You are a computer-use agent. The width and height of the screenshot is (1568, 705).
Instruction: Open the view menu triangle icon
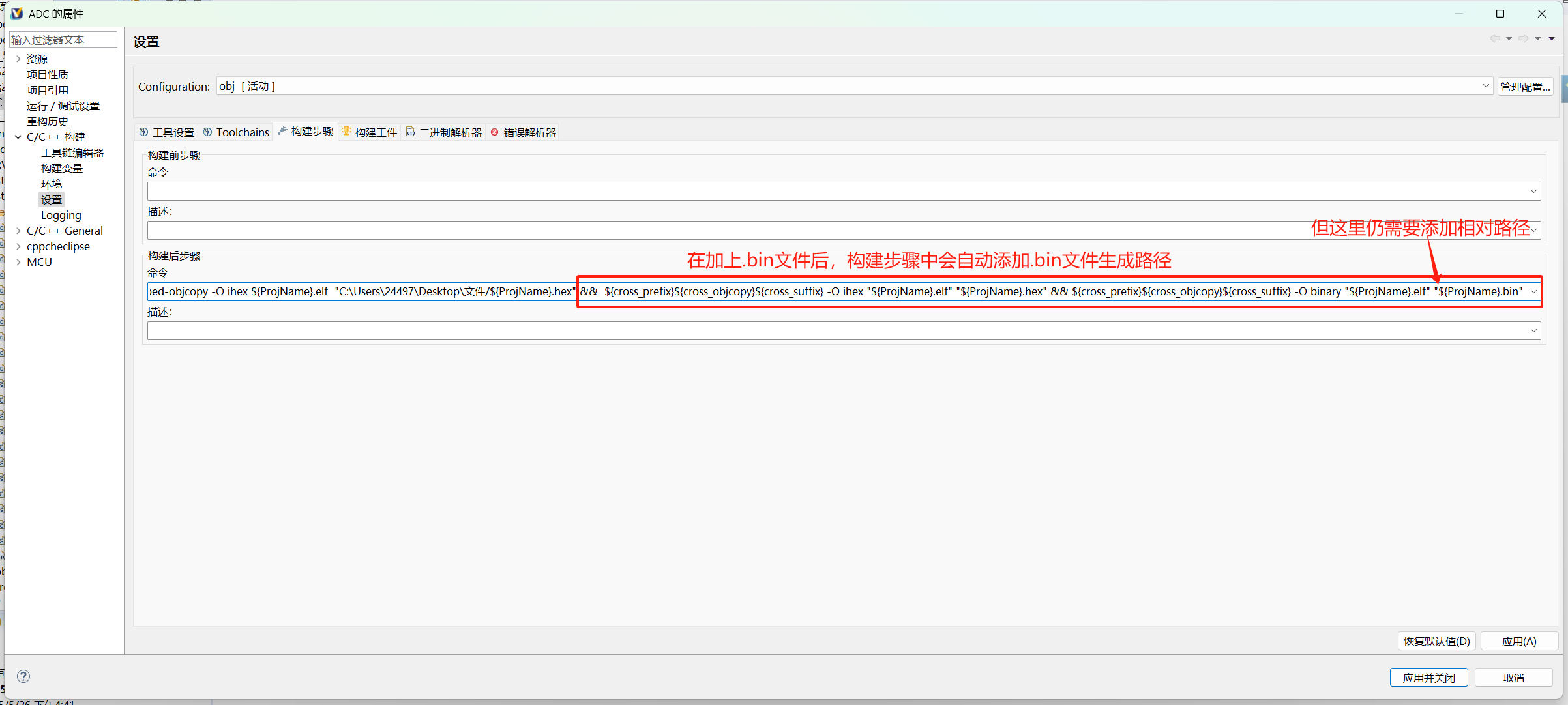coord(1552,39)
